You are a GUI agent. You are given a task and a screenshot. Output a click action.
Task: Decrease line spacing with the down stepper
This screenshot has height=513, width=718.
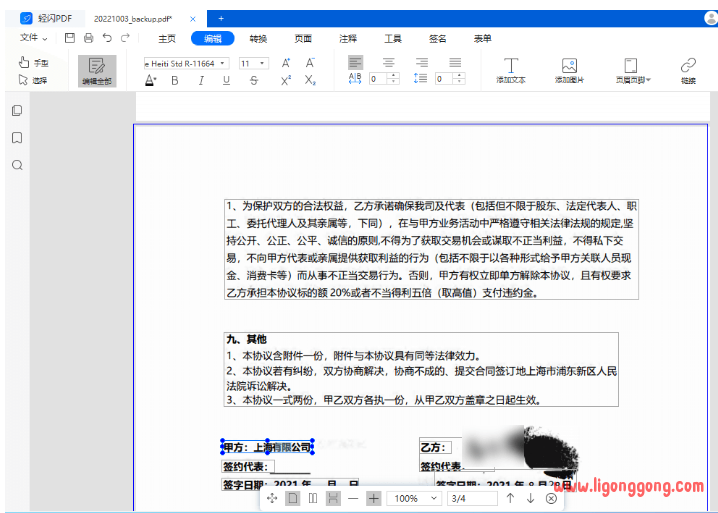(x=459, y=82)
